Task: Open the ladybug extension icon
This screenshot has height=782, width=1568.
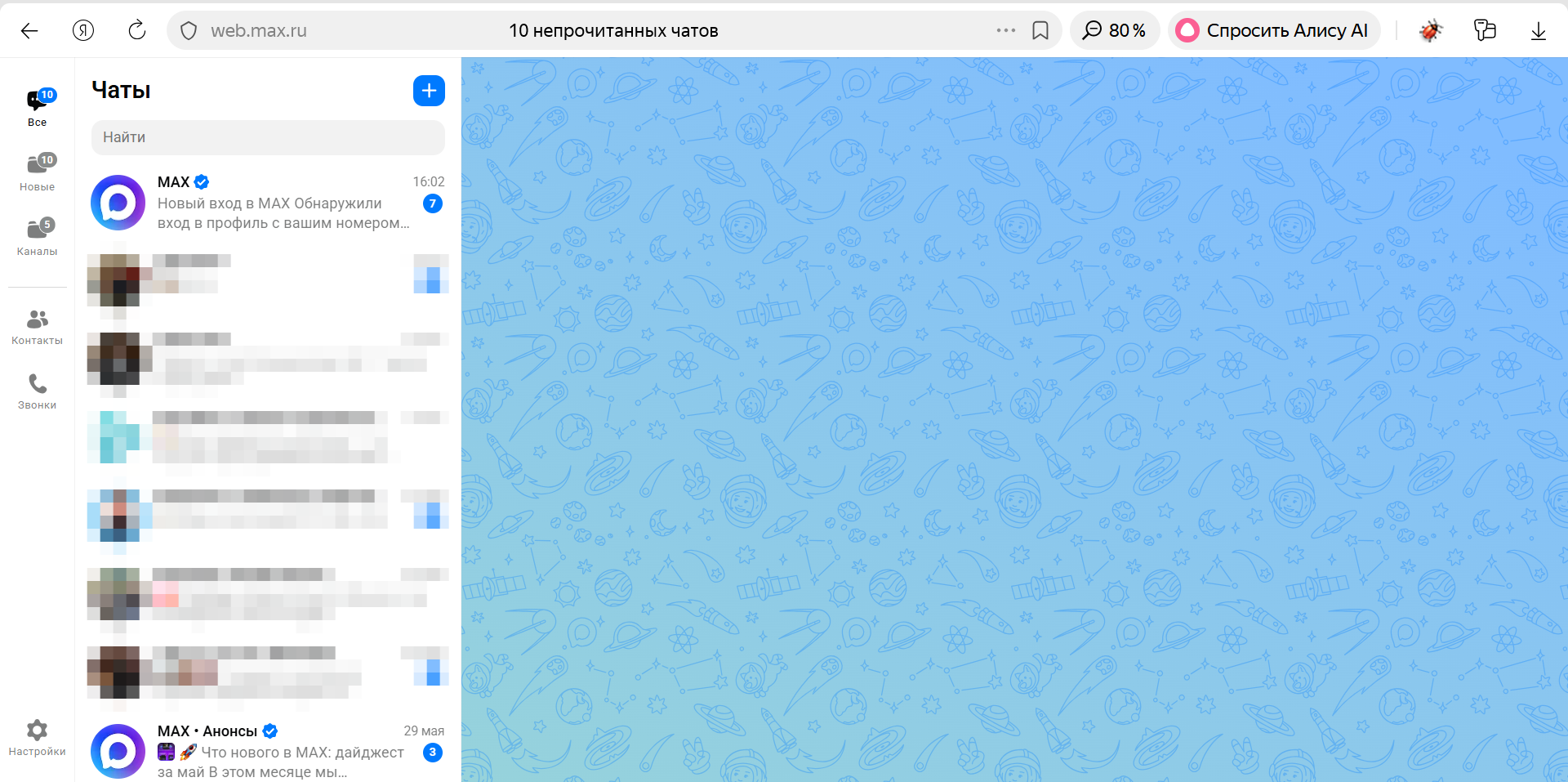Action: tap(1431, 31)
